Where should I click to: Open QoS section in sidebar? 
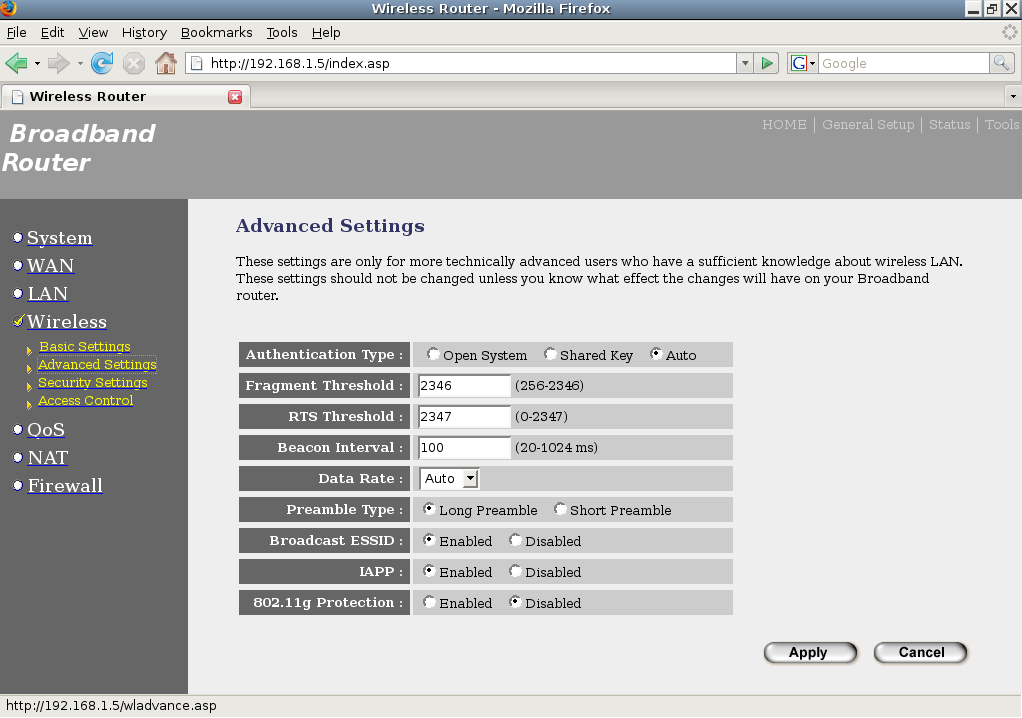coord(46,430)
